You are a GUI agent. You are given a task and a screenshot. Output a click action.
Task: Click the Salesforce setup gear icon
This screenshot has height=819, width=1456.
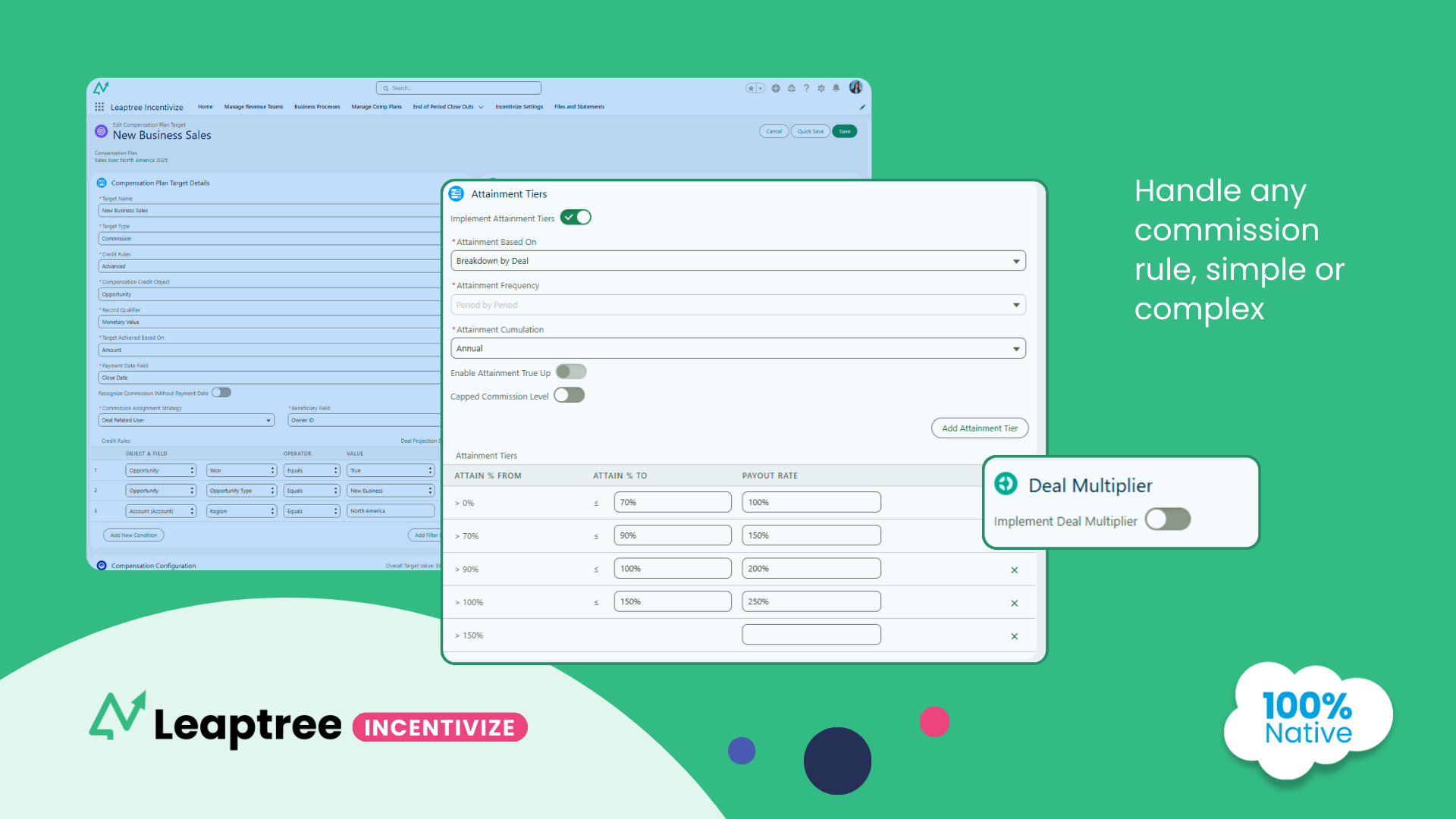pos(821,88)
